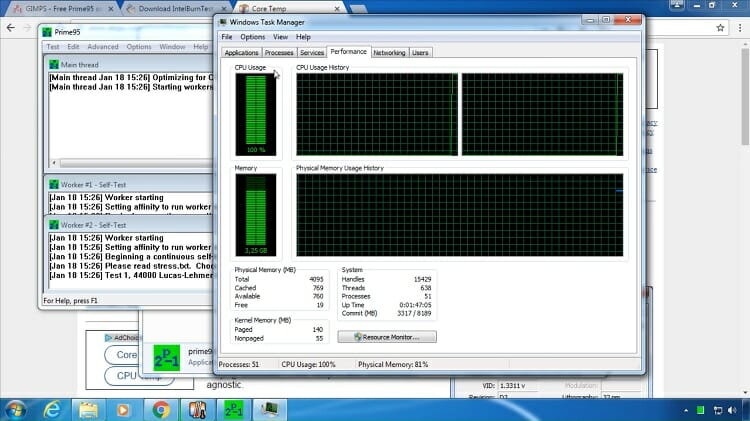This screenshot has width=750, height=421.
Task: Open the Windows Start orb
Action: [14, 410]
